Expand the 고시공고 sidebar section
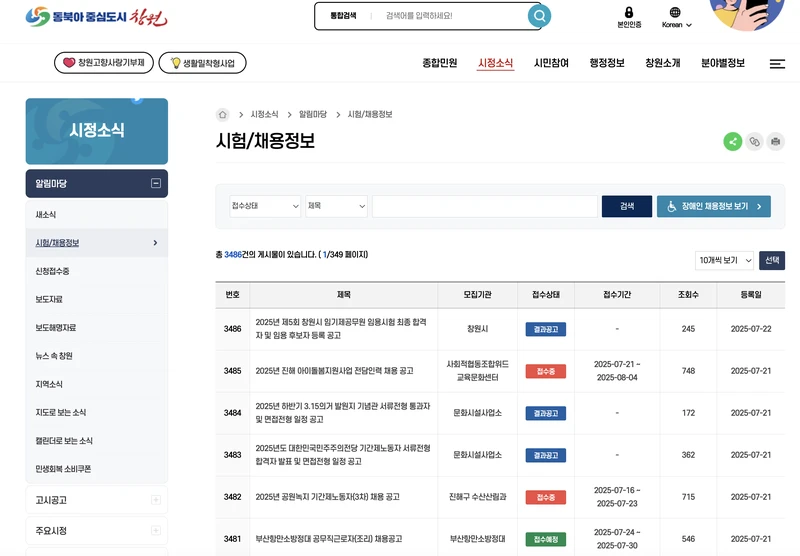This screenshot has height=556, width=800. (156, 500)
